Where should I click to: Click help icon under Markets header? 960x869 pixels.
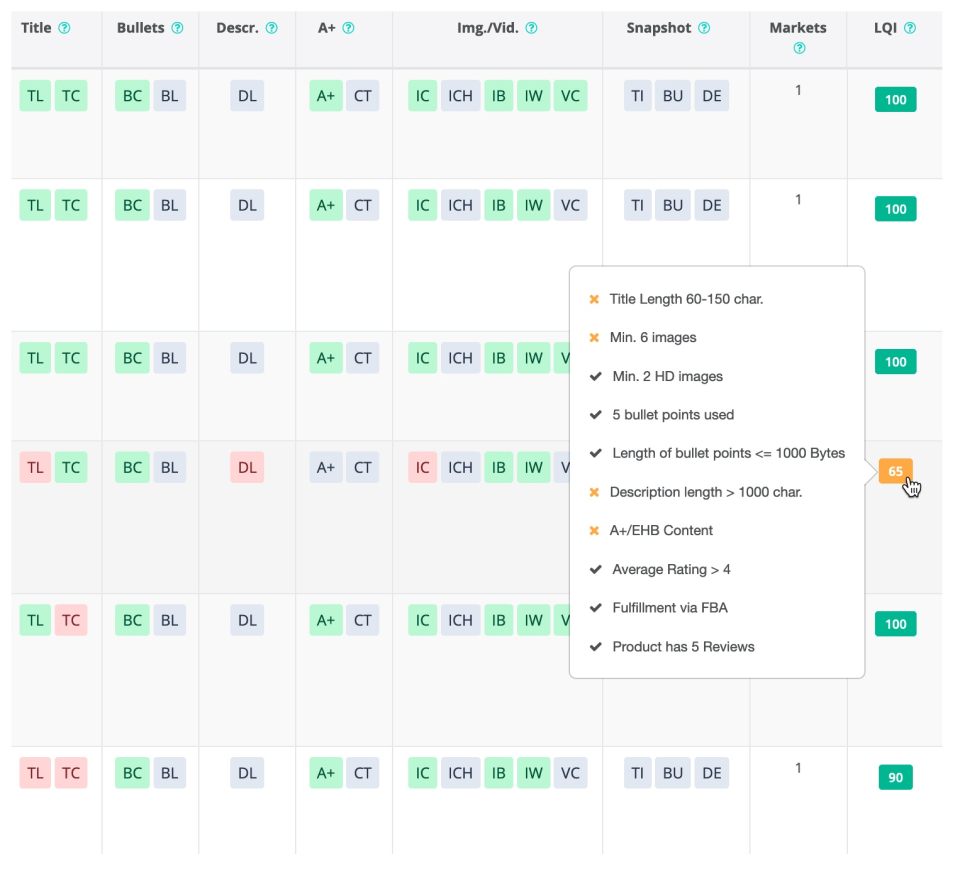point(798,48)
